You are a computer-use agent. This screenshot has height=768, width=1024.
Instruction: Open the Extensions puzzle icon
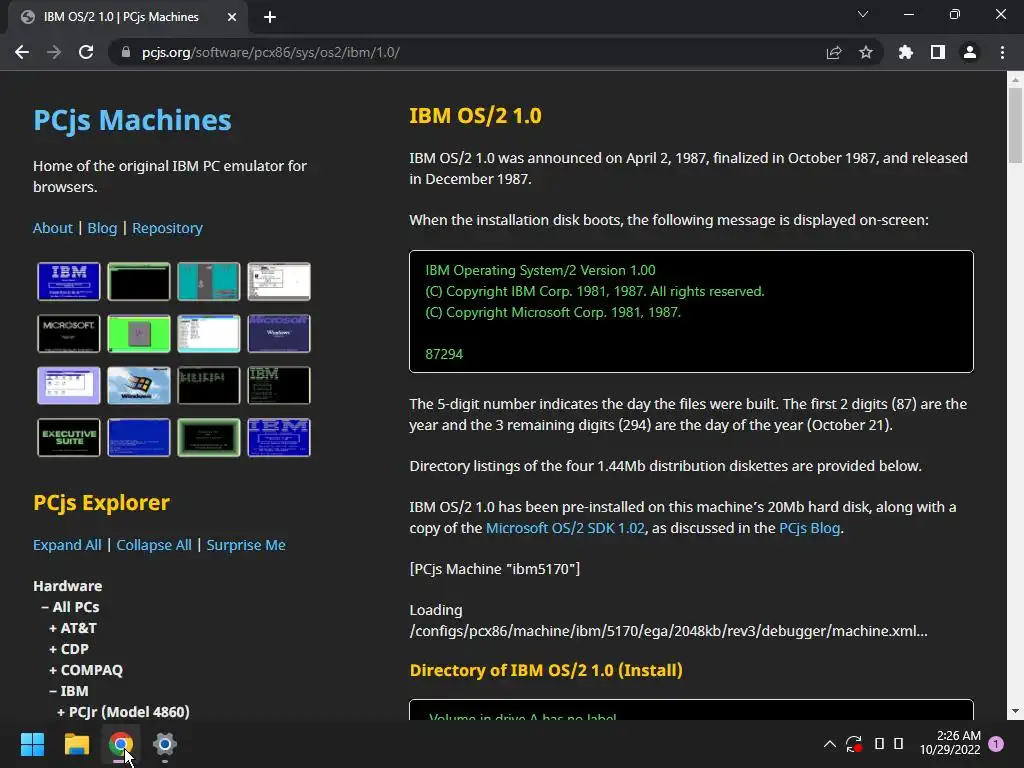[906, 52]
